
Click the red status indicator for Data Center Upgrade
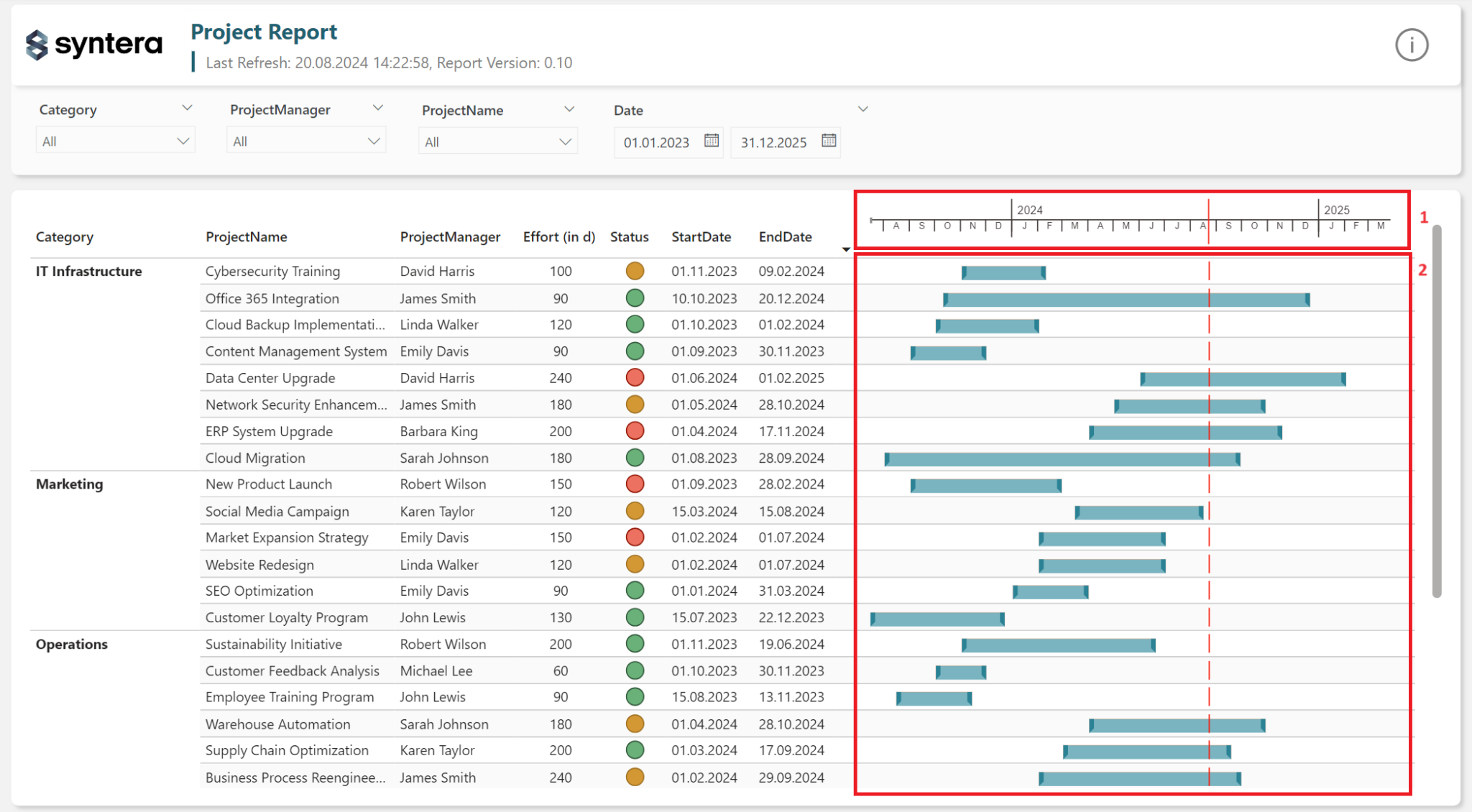click(x=633, y=377)
